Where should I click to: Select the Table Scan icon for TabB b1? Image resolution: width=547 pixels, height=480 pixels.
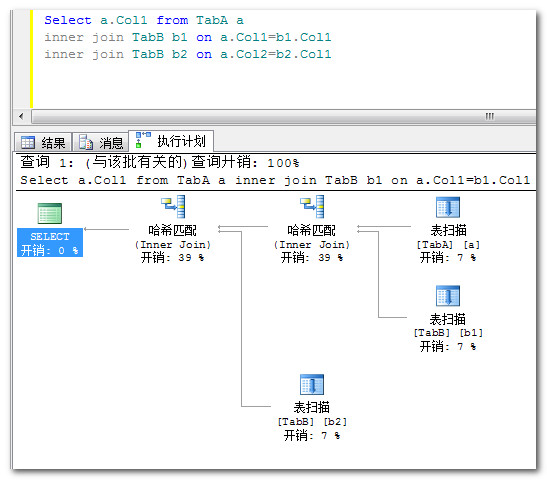(x=448, y=296)
